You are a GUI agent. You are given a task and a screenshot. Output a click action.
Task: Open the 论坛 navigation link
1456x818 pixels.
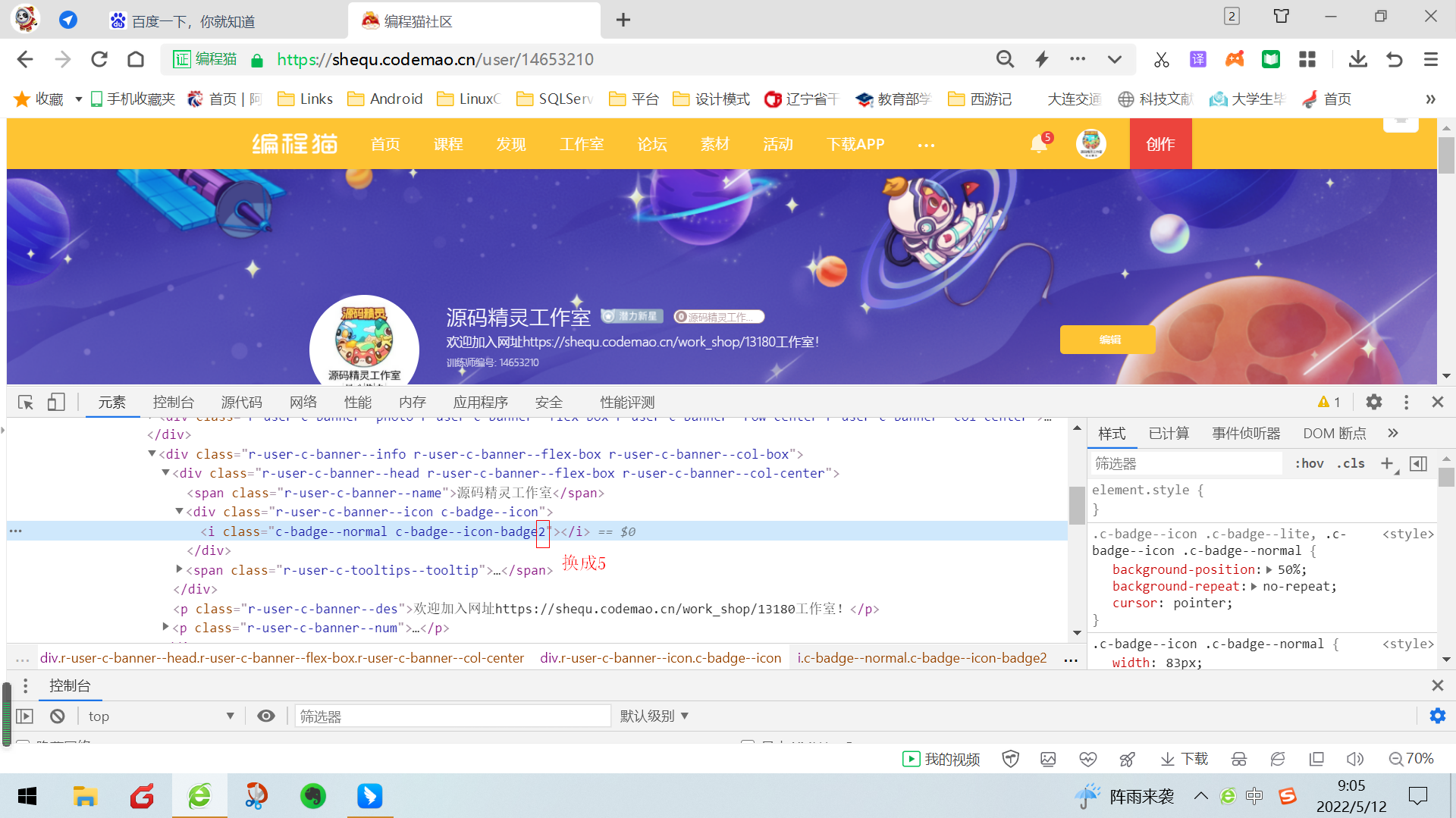click(652, 144)
